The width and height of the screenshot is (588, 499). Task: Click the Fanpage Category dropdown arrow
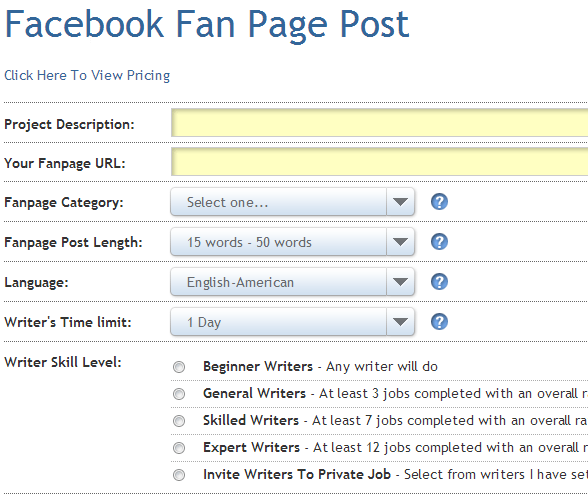tap(400, 202)
